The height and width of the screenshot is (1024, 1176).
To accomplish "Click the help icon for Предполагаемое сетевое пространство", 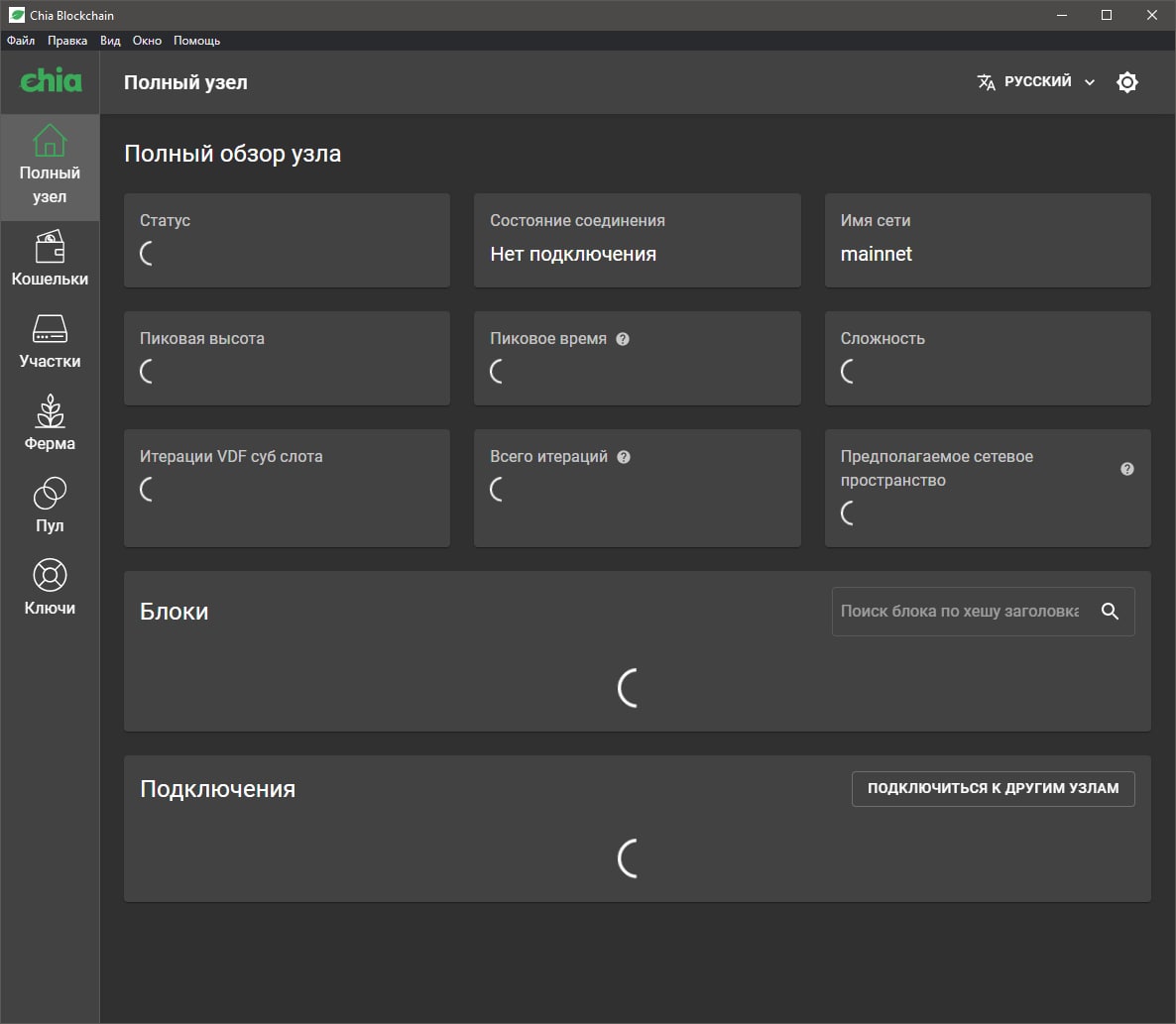I will point(1126,469).
